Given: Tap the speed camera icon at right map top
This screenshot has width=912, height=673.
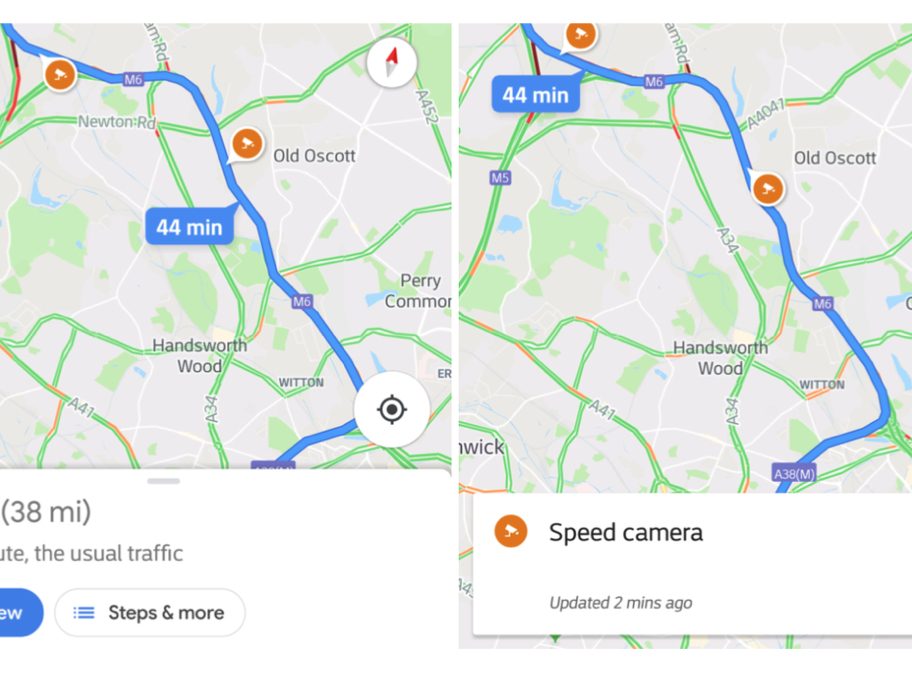Looking at the screenshot, I should tap(580, 36).
